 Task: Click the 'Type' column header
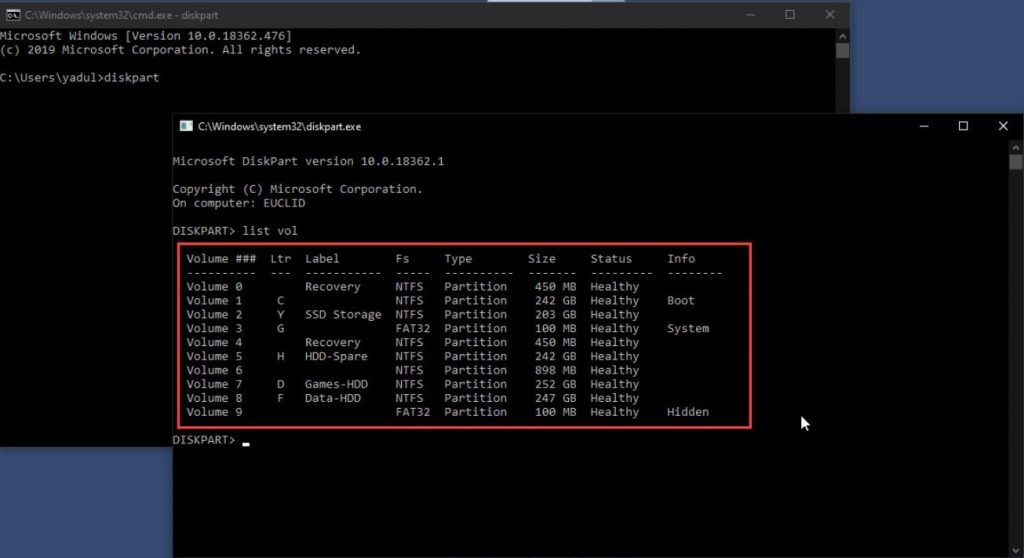coord(458,259)
